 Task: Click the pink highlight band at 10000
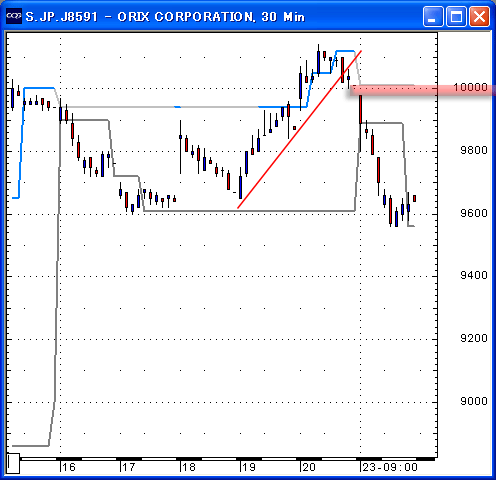[422, 90]
